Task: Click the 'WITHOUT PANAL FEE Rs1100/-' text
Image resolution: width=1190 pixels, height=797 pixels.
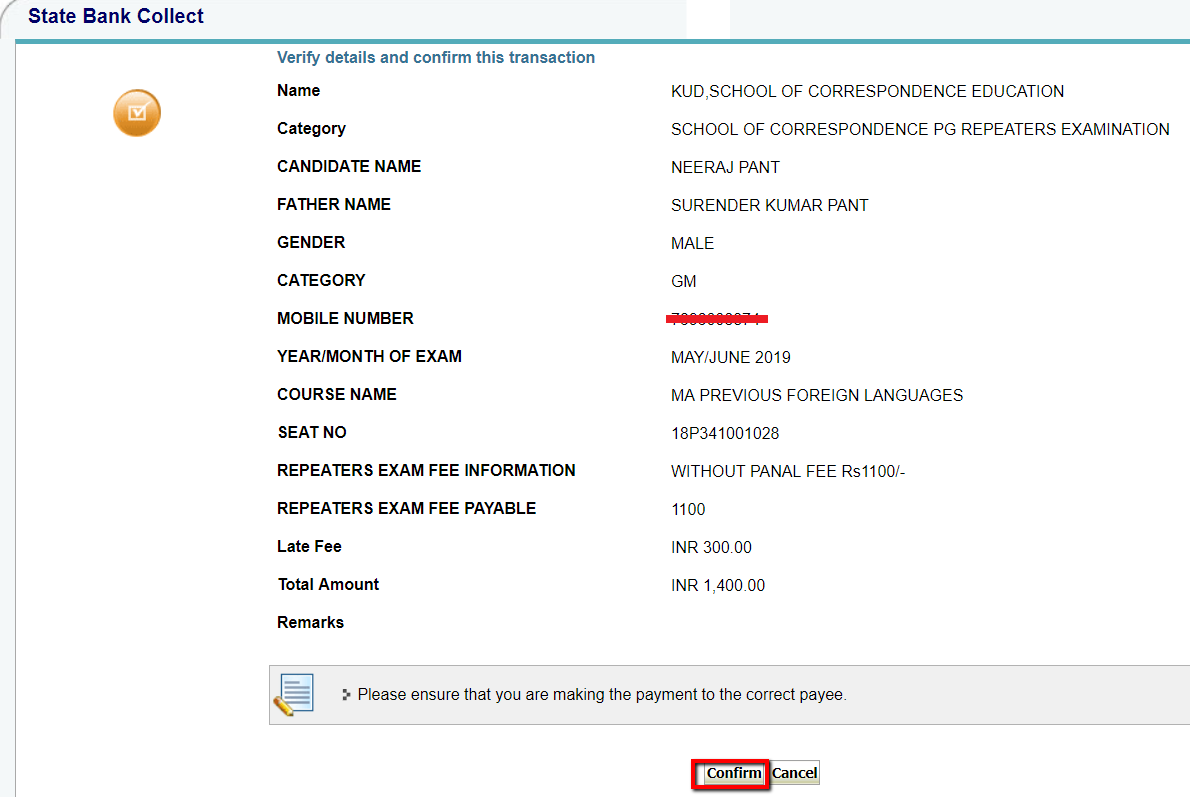Action: pyautogui.click(x=788, y=472)
